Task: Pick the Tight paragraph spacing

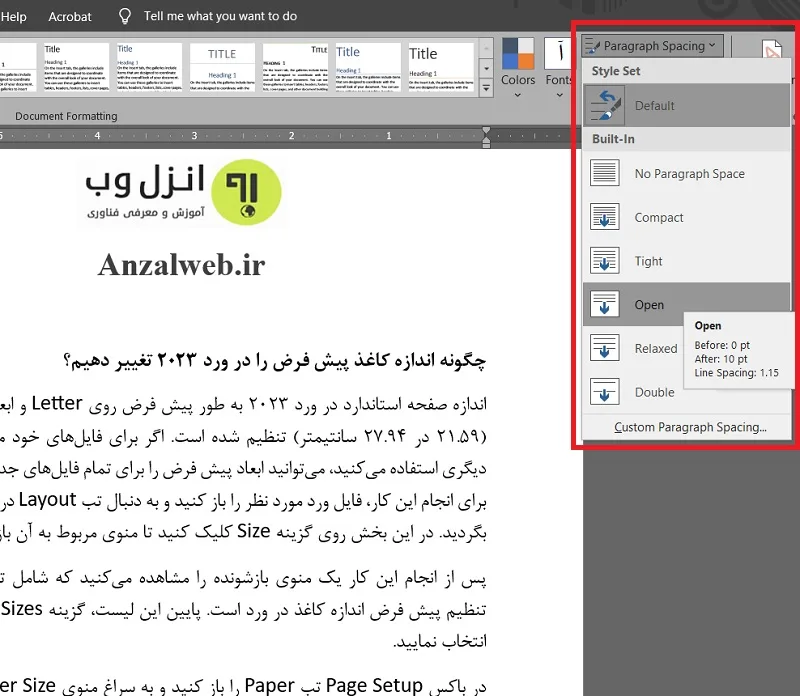Action: click(x=686, y=261)
